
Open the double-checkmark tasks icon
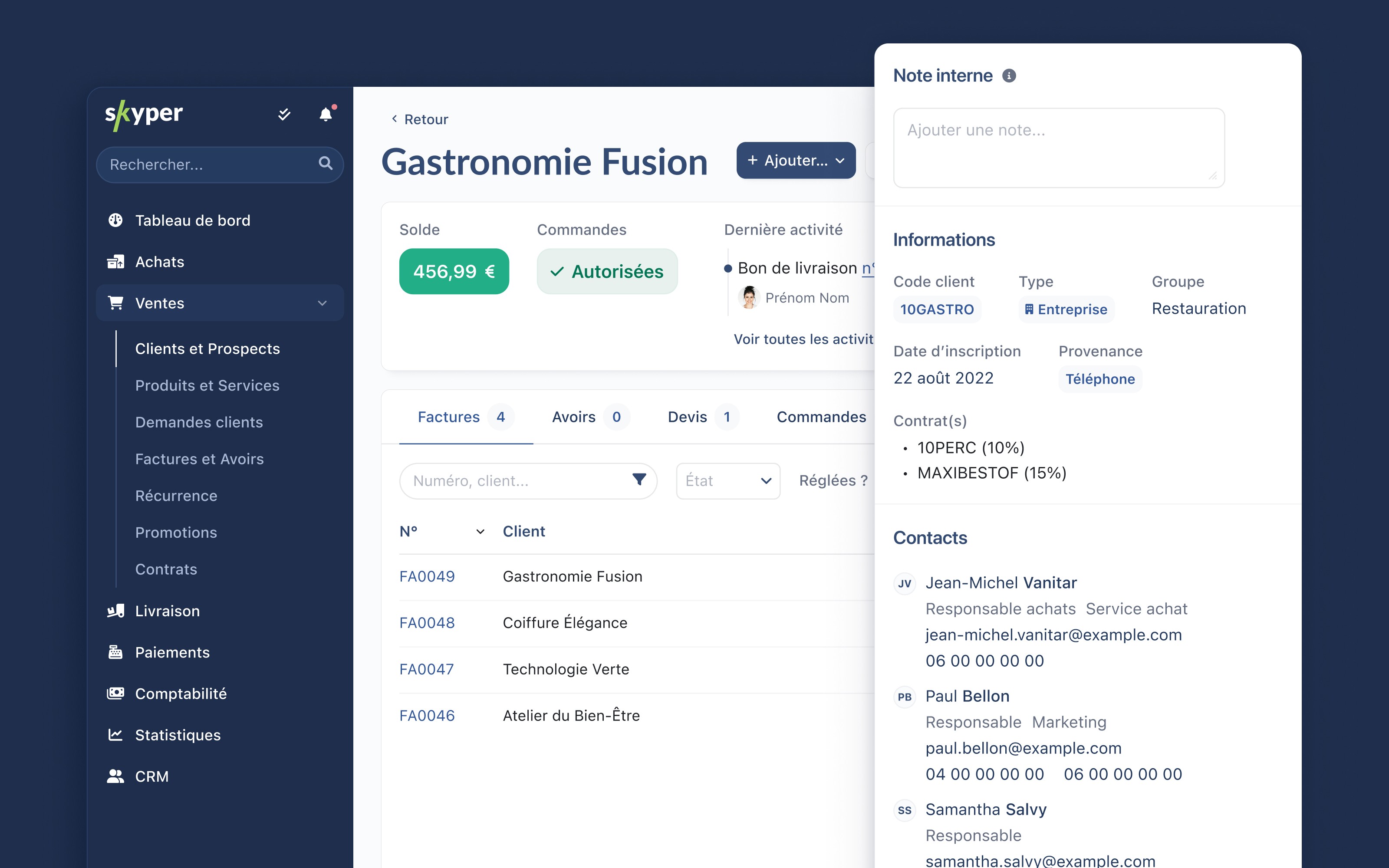284,114
